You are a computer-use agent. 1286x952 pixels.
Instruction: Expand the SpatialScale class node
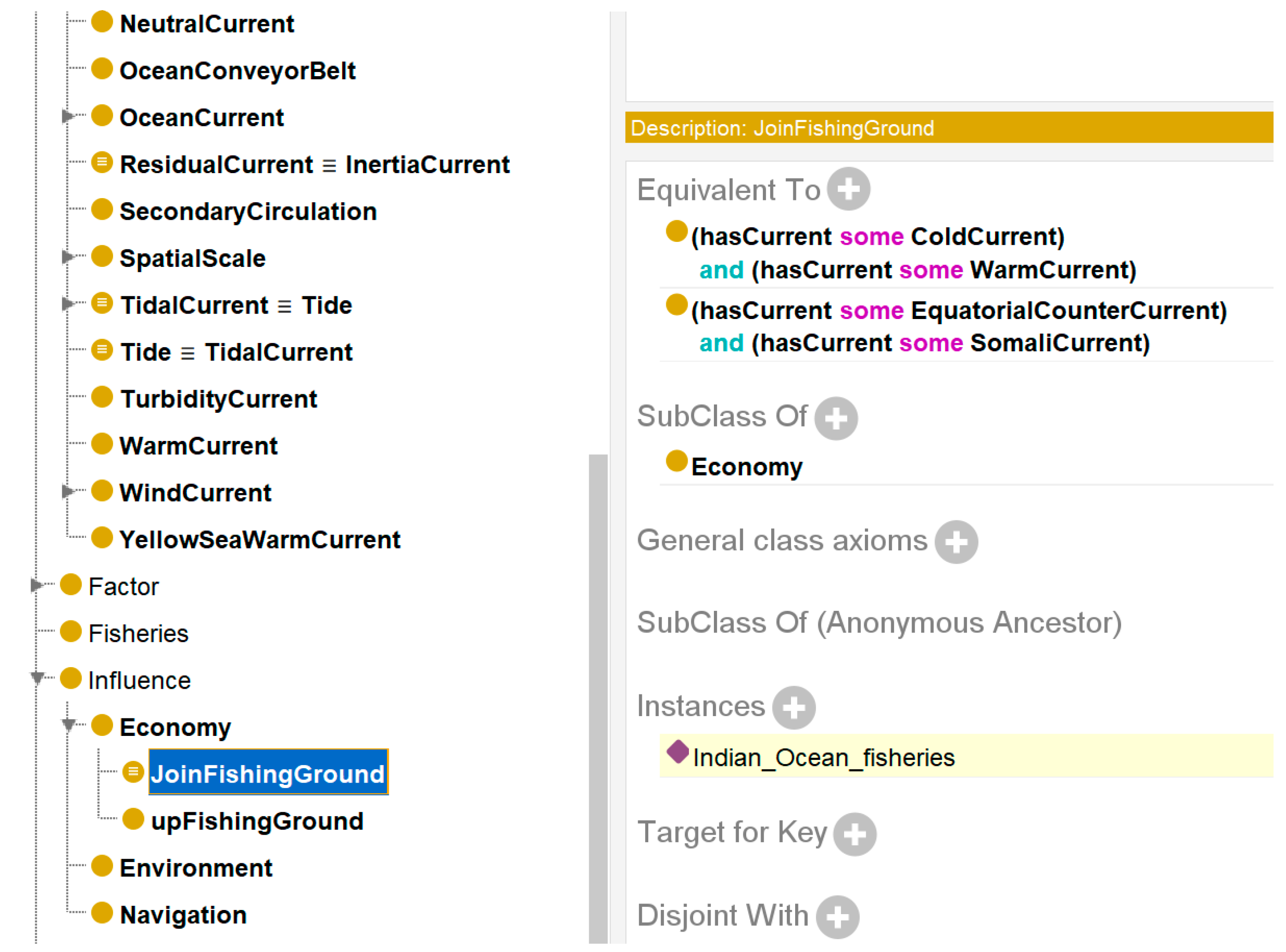pos(67,257)
